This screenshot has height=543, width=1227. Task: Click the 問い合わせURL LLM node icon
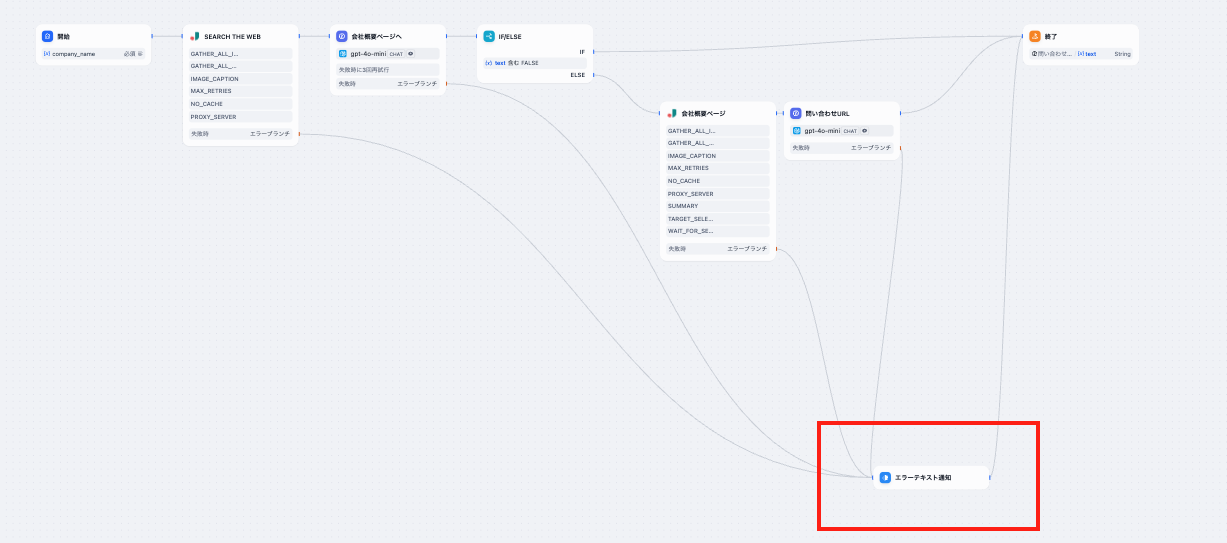(x=796, y=113)
